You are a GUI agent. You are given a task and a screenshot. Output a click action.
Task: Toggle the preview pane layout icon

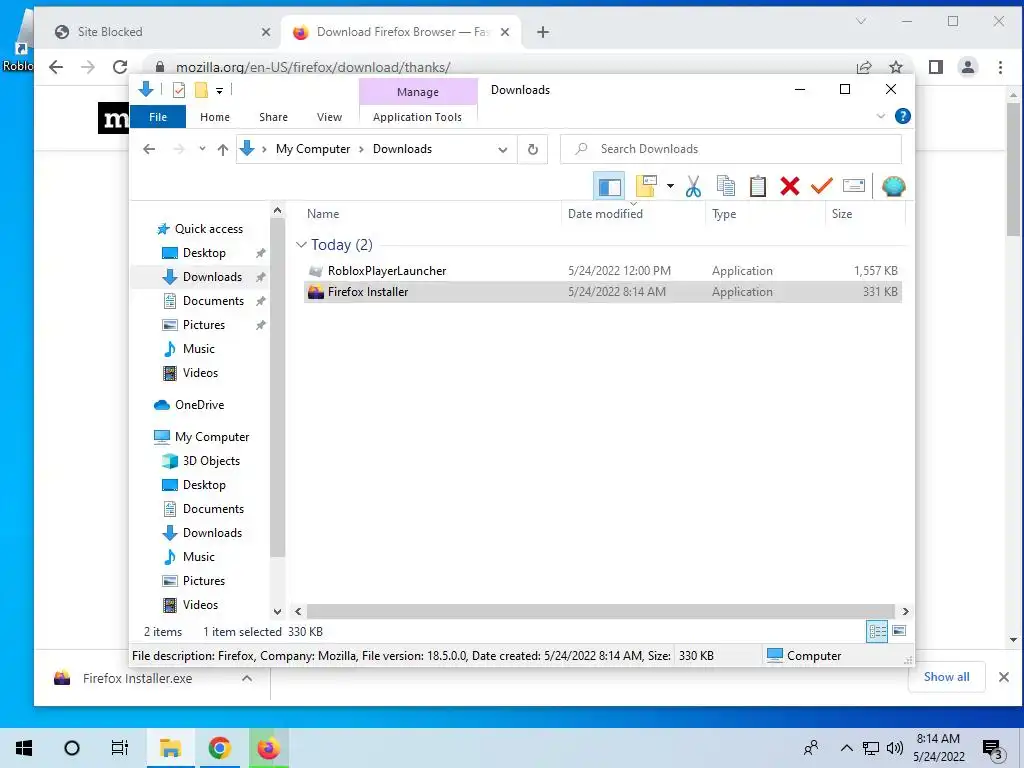click(x=609, y=187)
